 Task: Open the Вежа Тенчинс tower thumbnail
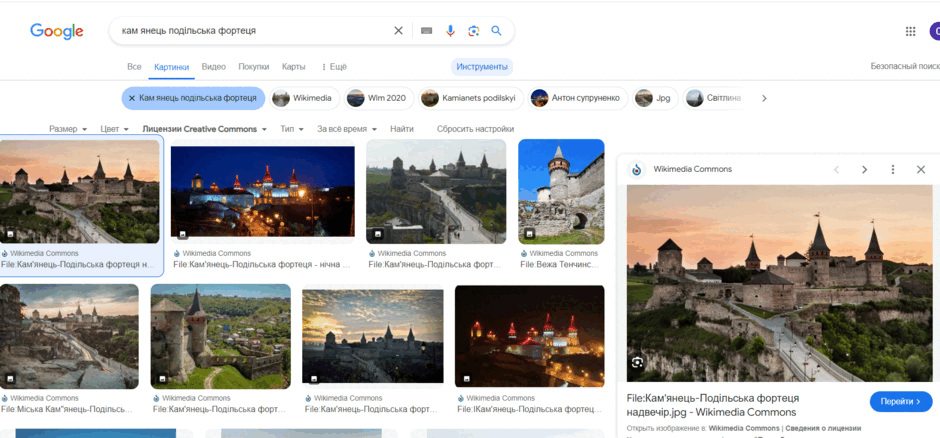(561, 192)
